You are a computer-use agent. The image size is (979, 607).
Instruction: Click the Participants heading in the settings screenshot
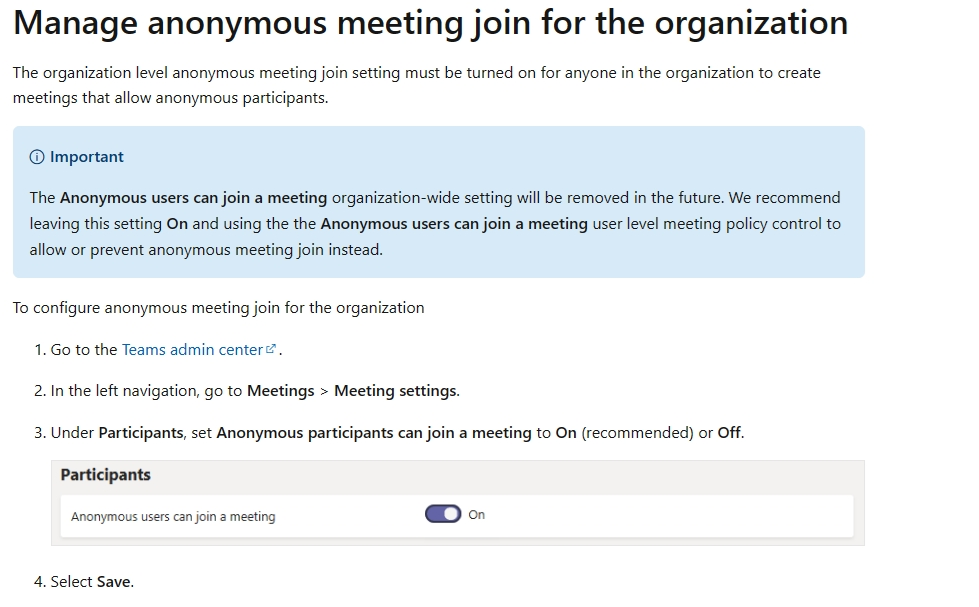(106, 475)
